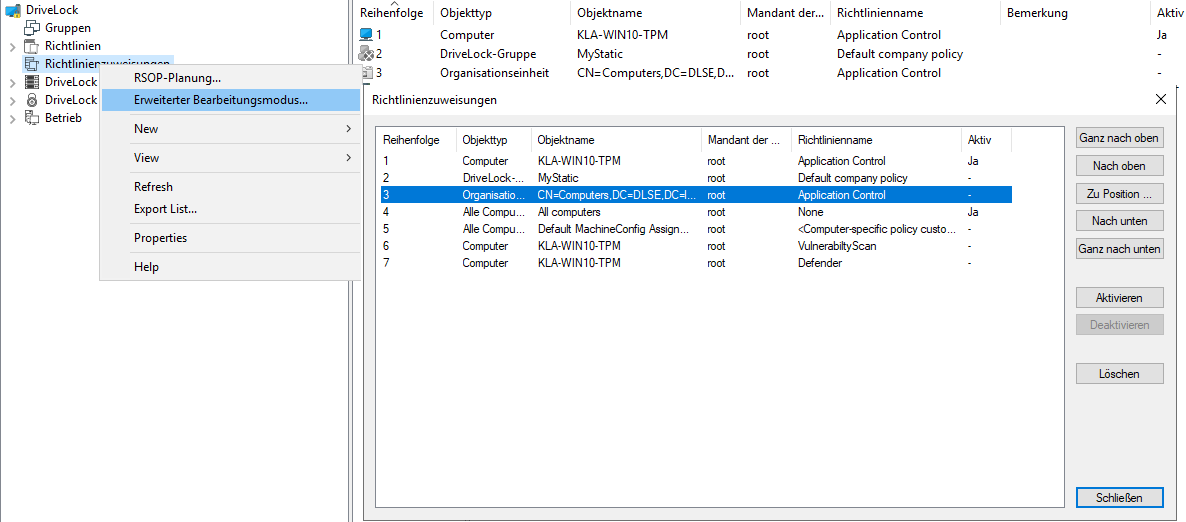Sort dialog list by Richtlinienname column

click(877, 140)
